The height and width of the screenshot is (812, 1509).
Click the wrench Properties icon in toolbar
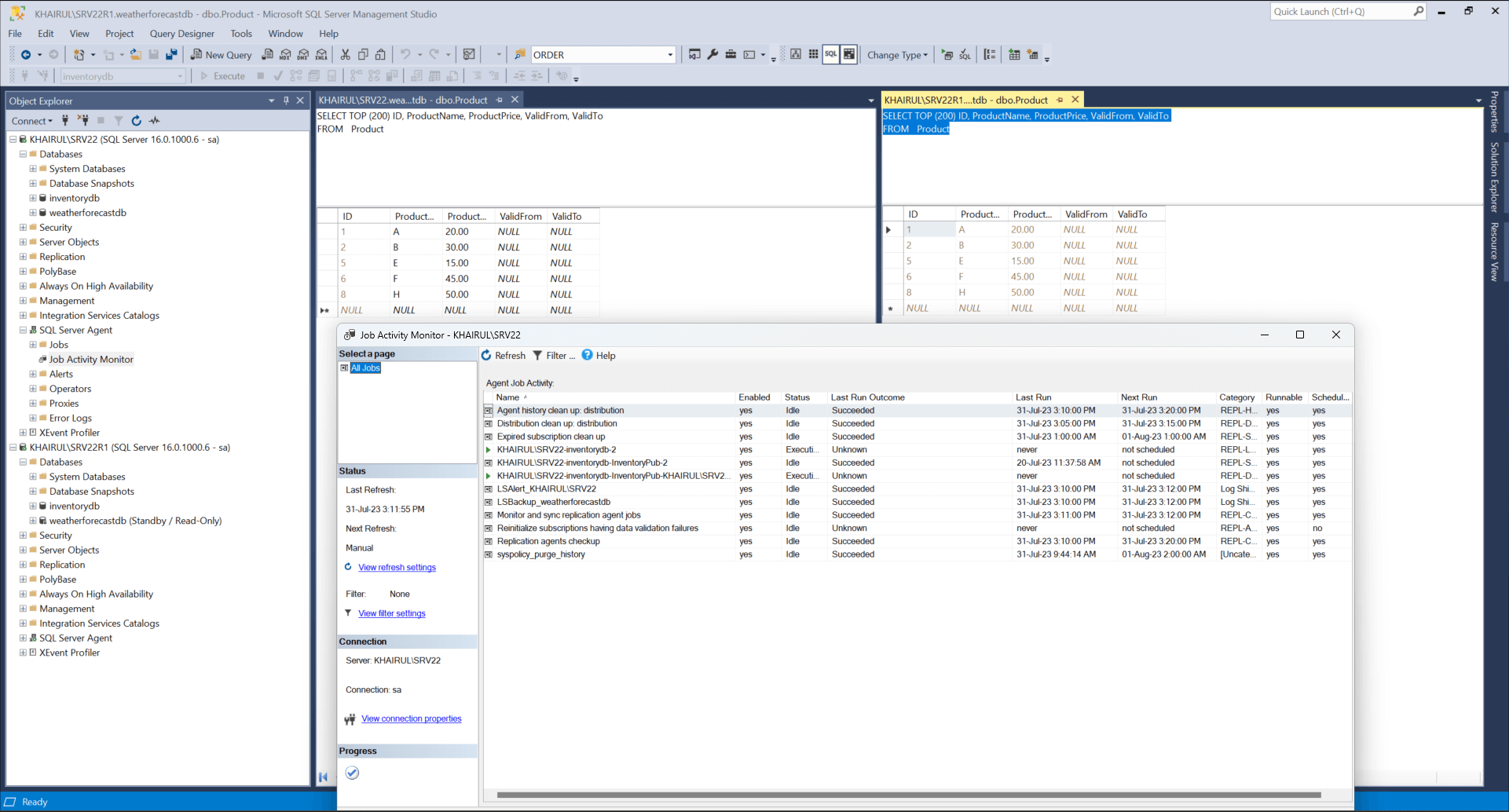[712, 55]
